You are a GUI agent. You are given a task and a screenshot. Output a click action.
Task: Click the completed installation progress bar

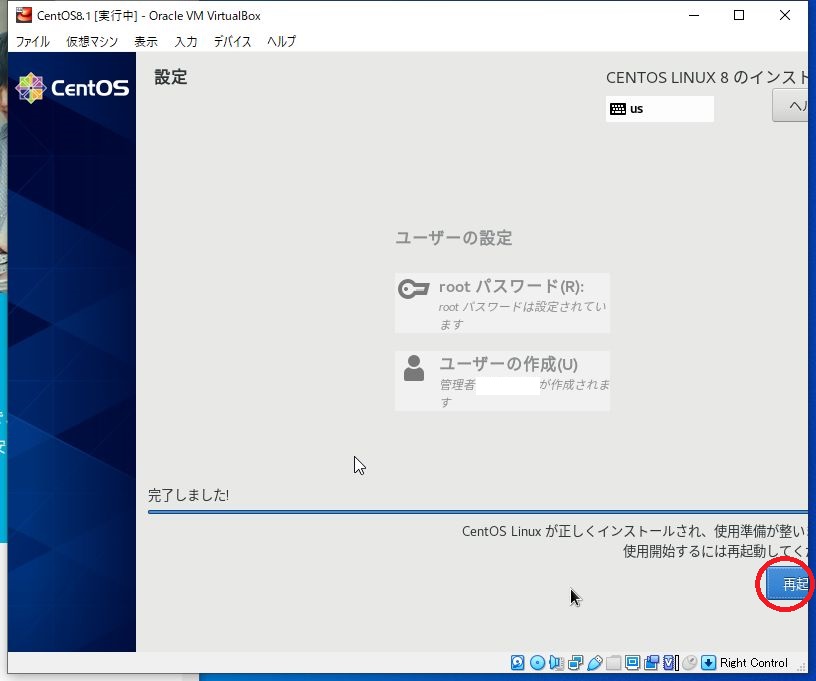[478, 512]
